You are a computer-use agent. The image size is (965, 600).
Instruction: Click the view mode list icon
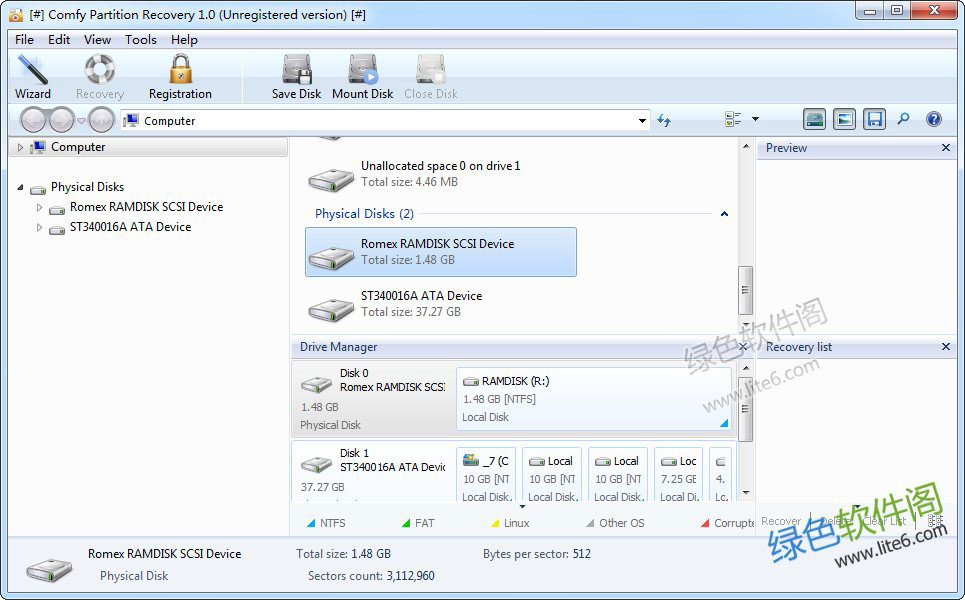click(733, 119)
